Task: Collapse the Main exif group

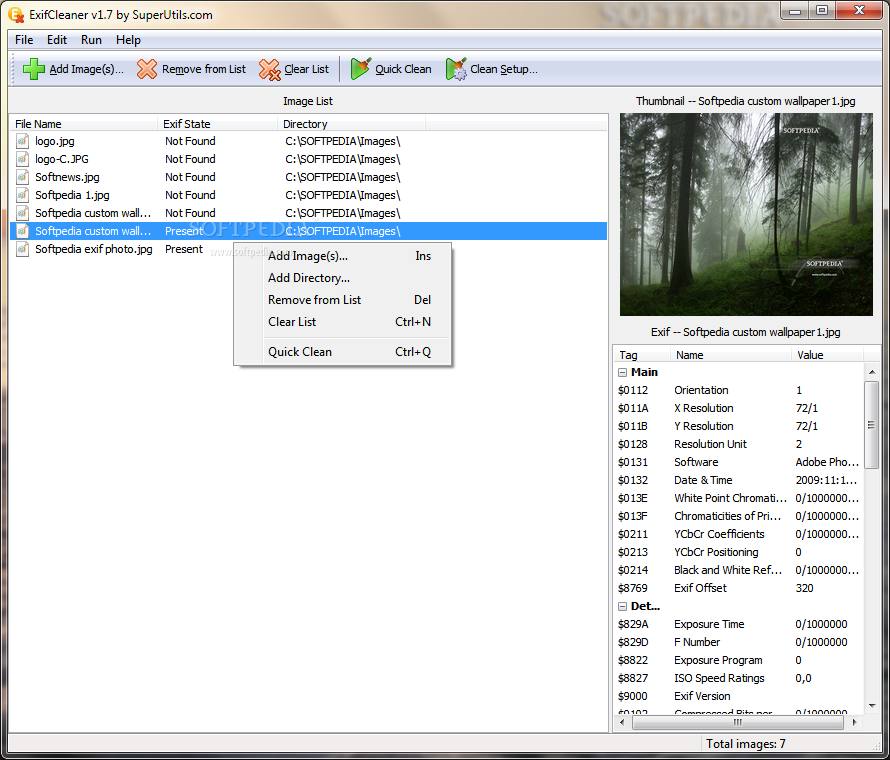Action: pos(623,373)
